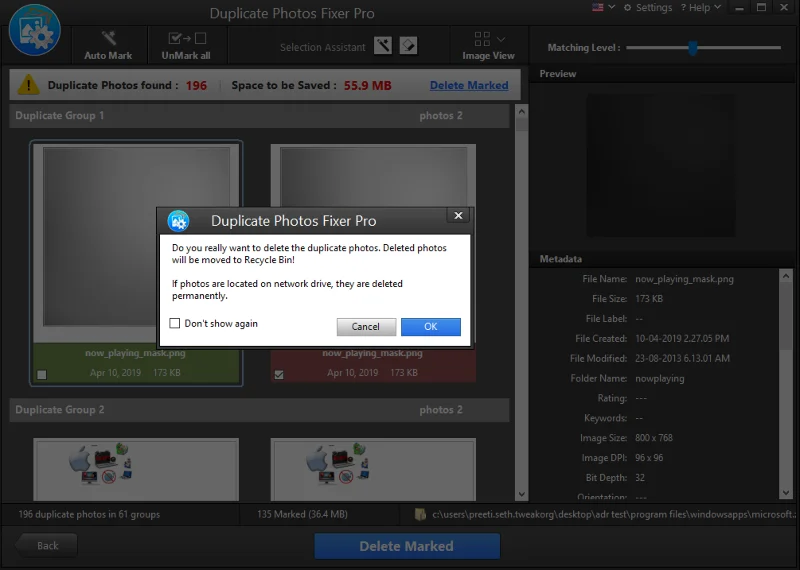Click the Auto Mark label
800x570 pixels.
(108, 56)
